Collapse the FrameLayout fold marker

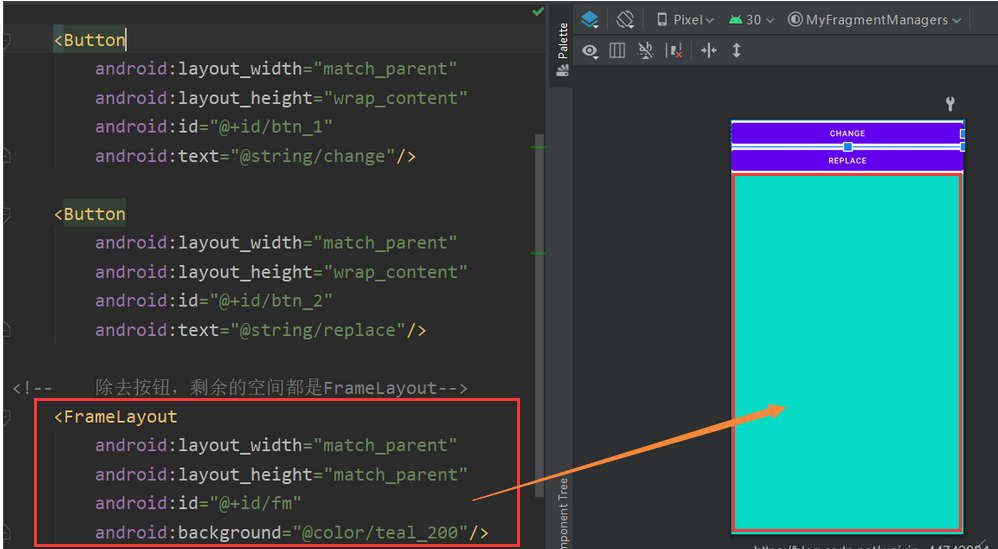(x=6, y=418)
